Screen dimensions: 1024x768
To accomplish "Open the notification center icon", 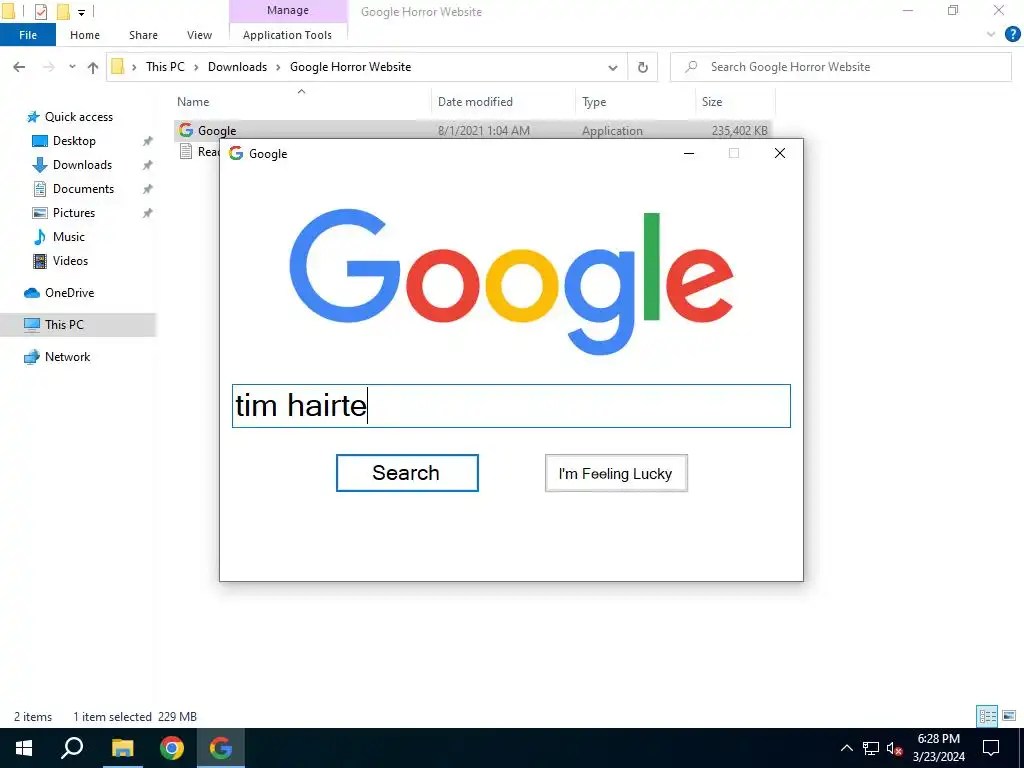I will click(x=991, y=748).
